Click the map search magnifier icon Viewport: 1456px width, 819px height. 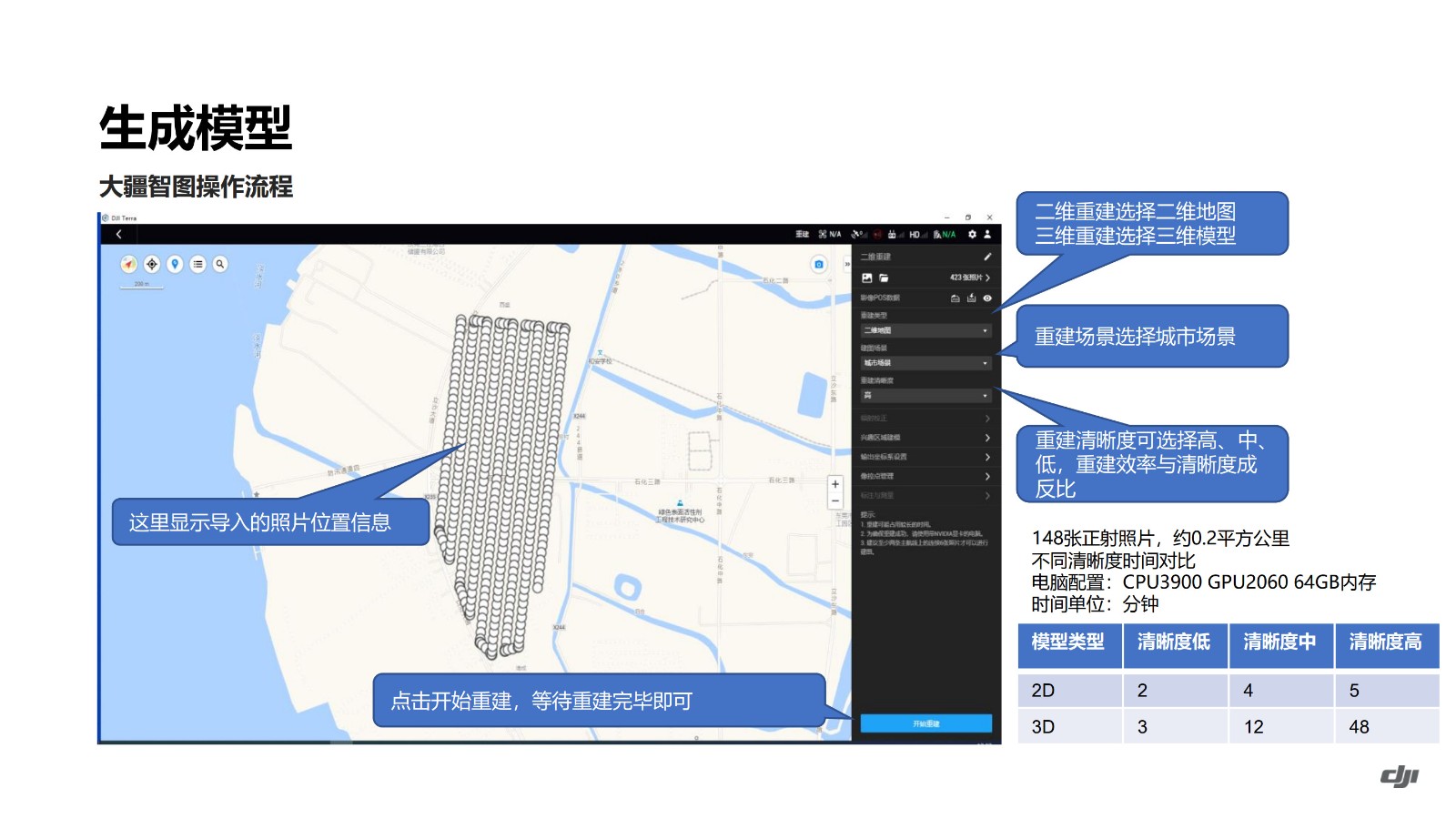click(220, 264)
